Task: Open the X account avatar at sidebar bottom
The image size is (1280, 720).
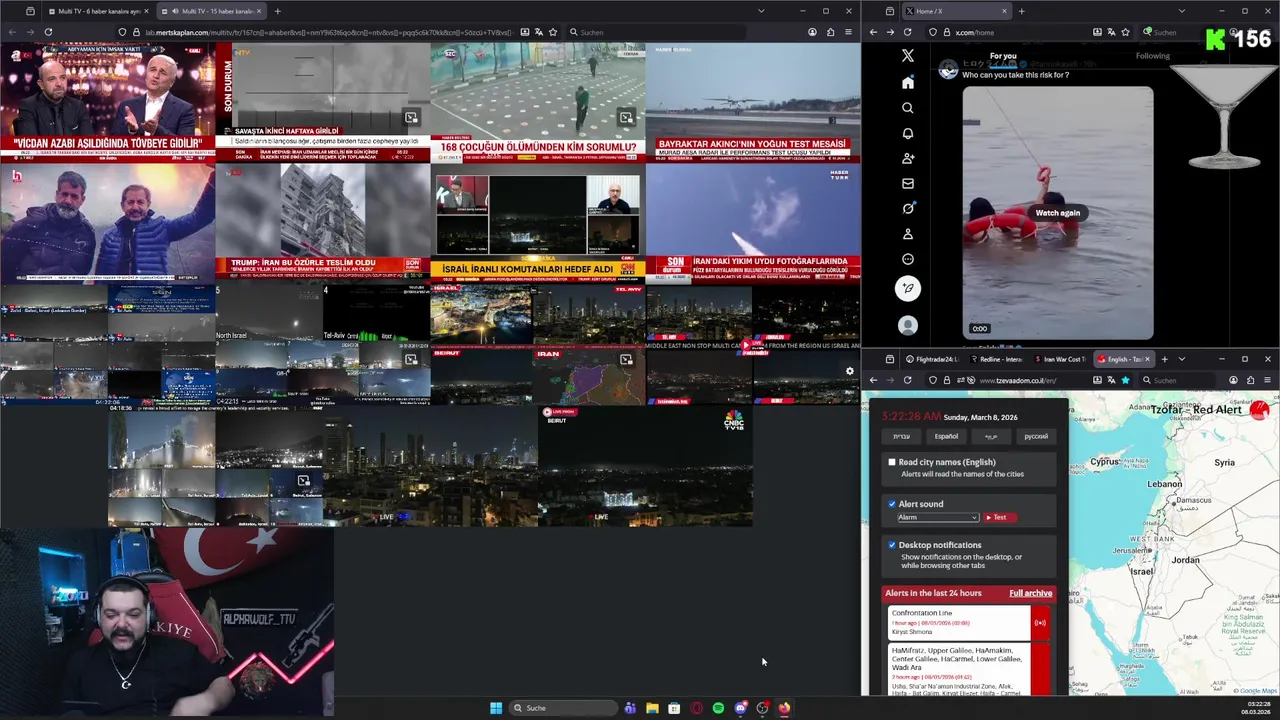Action: pyautogui.click(x=907, y=325)
